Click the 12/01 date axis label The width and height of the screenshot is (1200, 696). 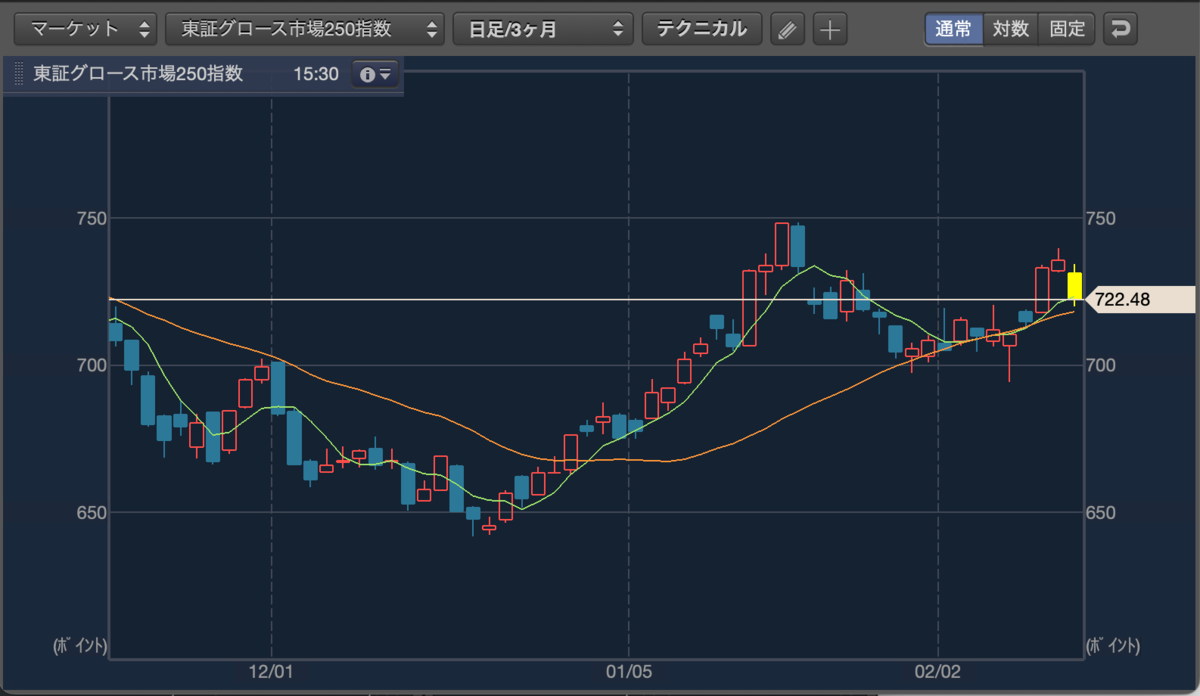[x=271, y=674]
